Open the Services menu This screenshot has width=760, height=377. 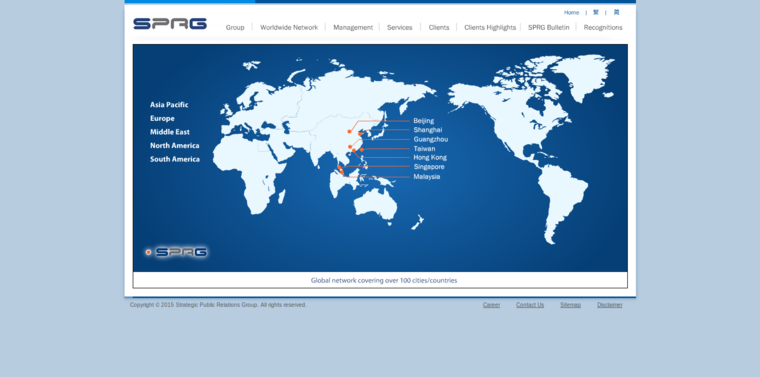tap(399, 28)
